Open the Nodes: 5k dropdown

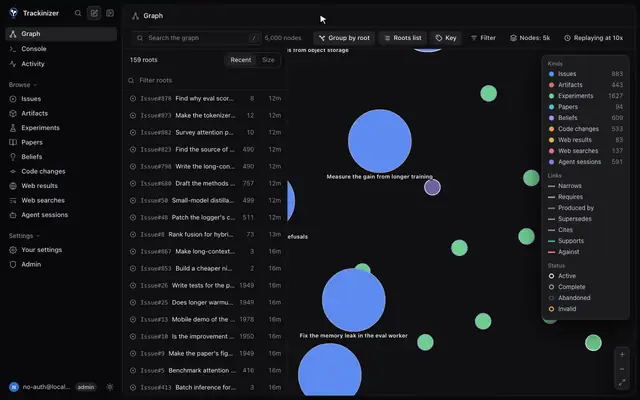pyautogui.click(x=530, y=38)
